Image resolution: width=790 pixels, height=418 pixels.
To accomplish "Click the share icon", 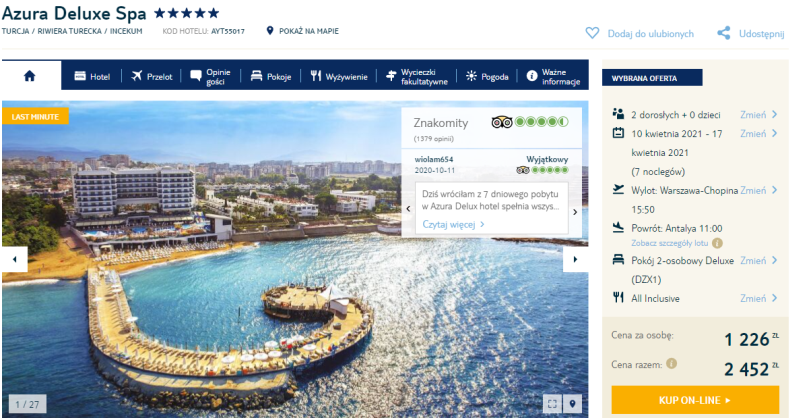I will pos(723,33).
